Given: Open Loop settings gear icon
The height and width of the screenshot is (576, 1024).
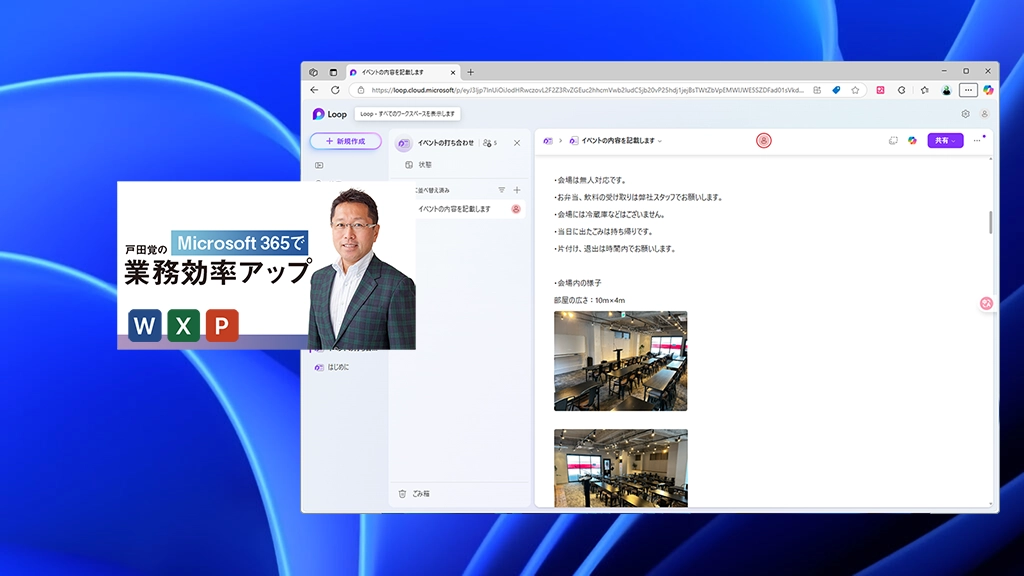Looking at the screenshot, I should coord(965,114).
